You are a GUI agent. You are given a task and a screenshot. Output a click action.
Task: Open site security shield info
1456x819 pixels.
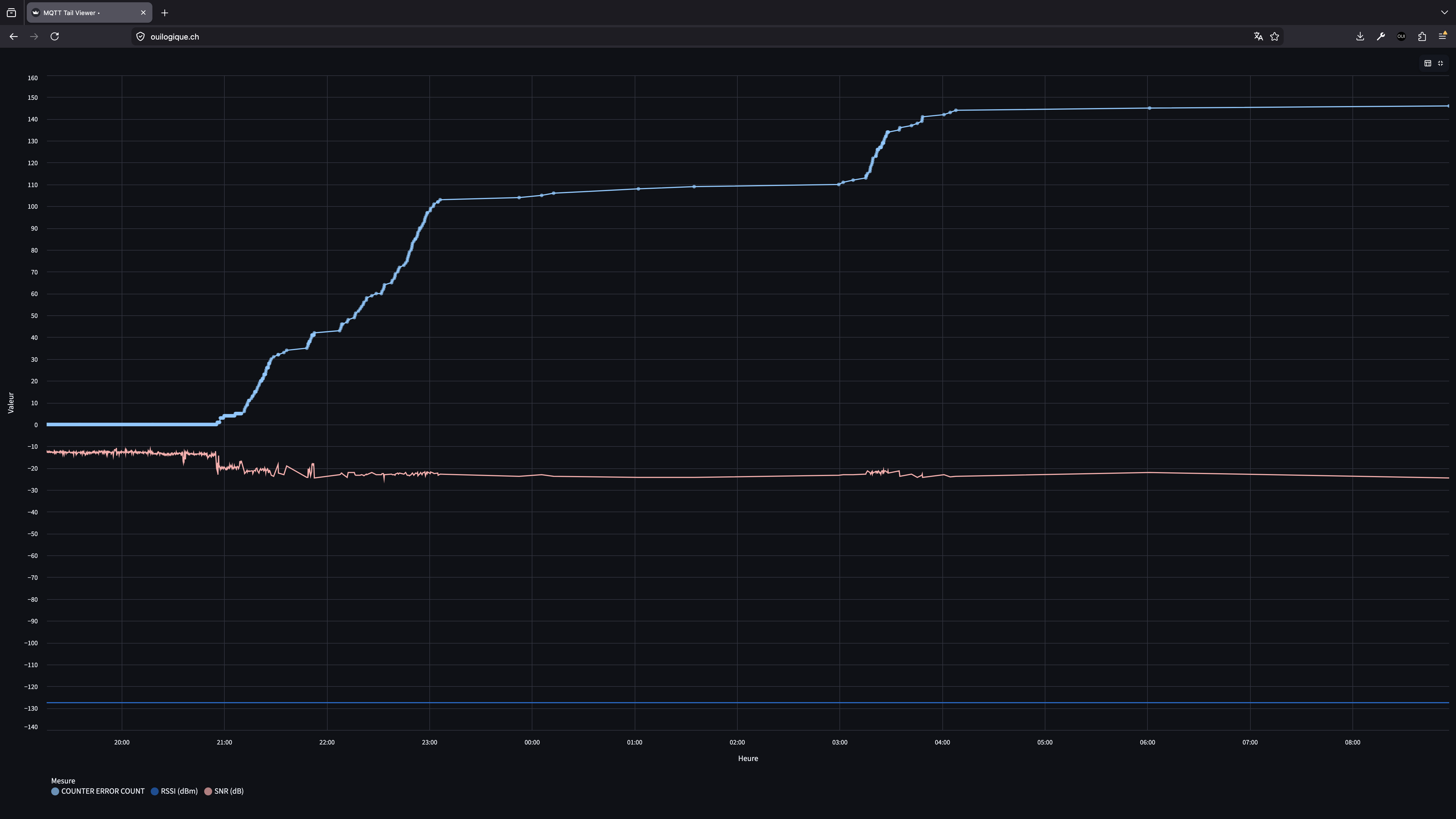point(141,36)
